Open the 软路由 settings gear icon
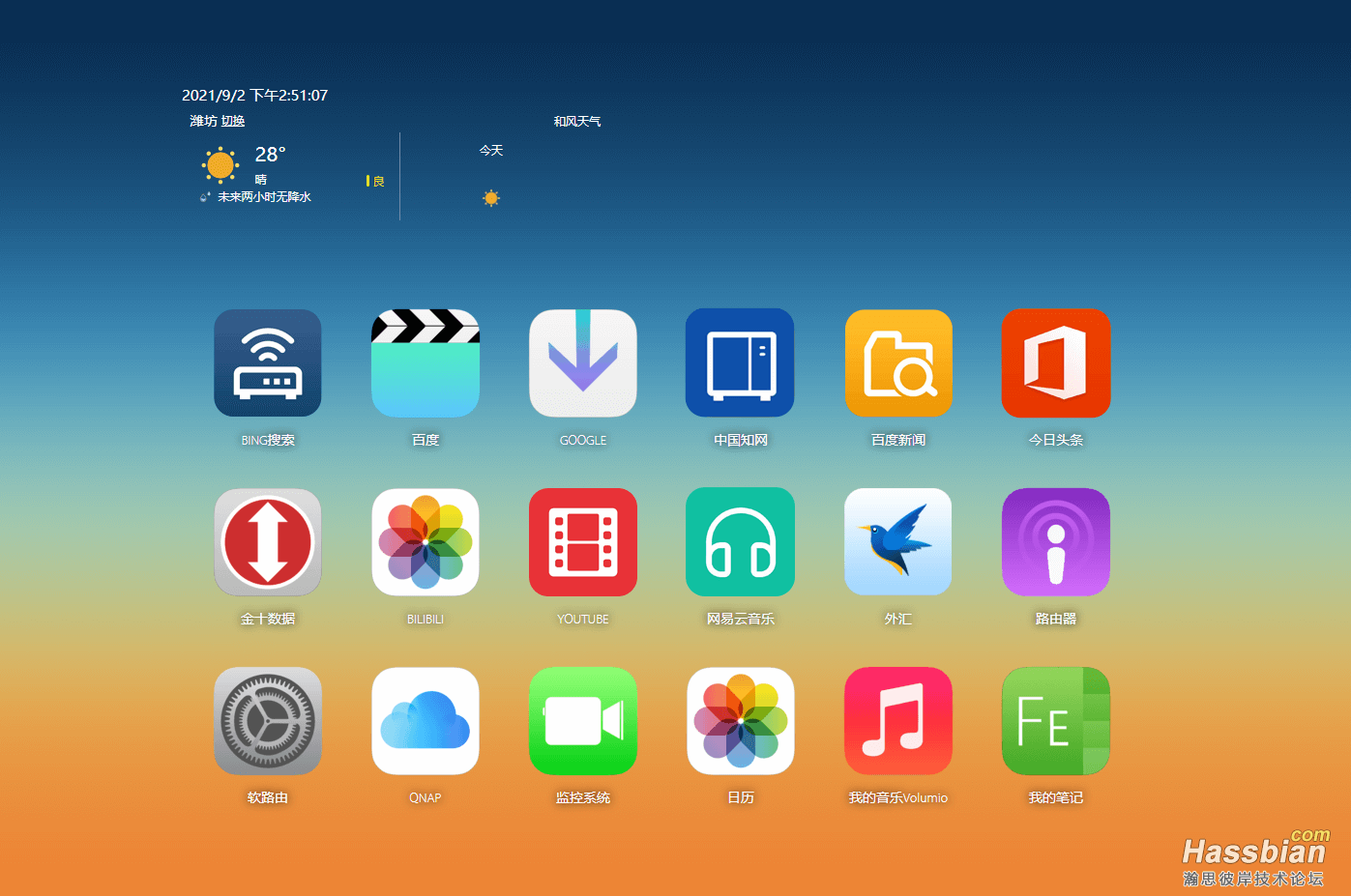The width and height of the screenshot is (1351, 896). tap(268, 720)
